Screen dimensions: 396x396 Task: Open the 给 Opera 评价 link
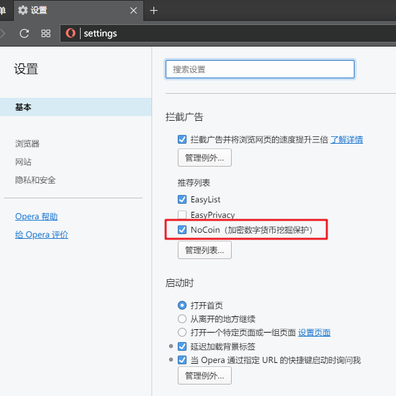[x=42, y=235]
